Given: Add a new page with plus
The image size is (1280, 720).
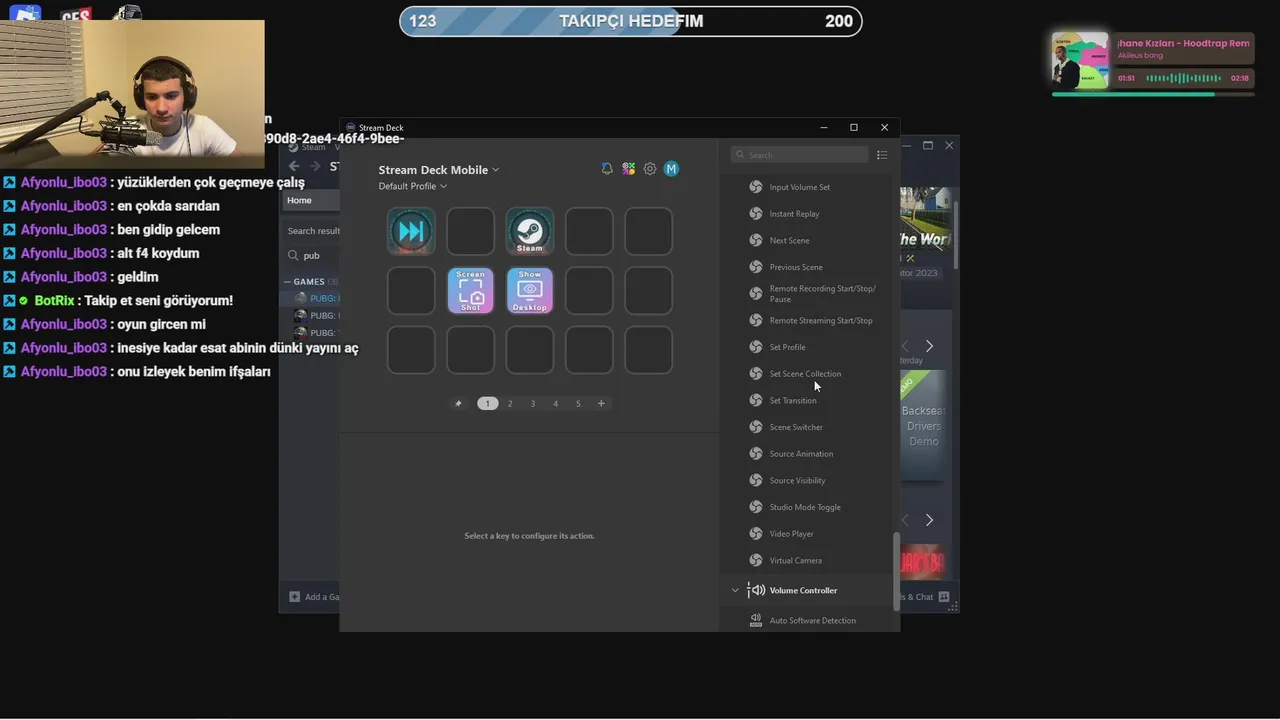Looking at the screenshot, I should pos(601,403).
